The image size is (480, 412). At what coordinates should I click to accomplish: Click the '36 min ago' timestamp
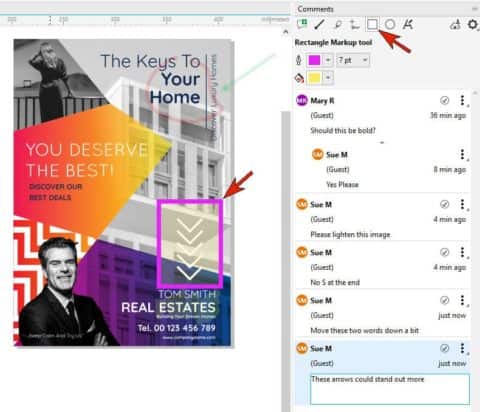pos(448,116)
